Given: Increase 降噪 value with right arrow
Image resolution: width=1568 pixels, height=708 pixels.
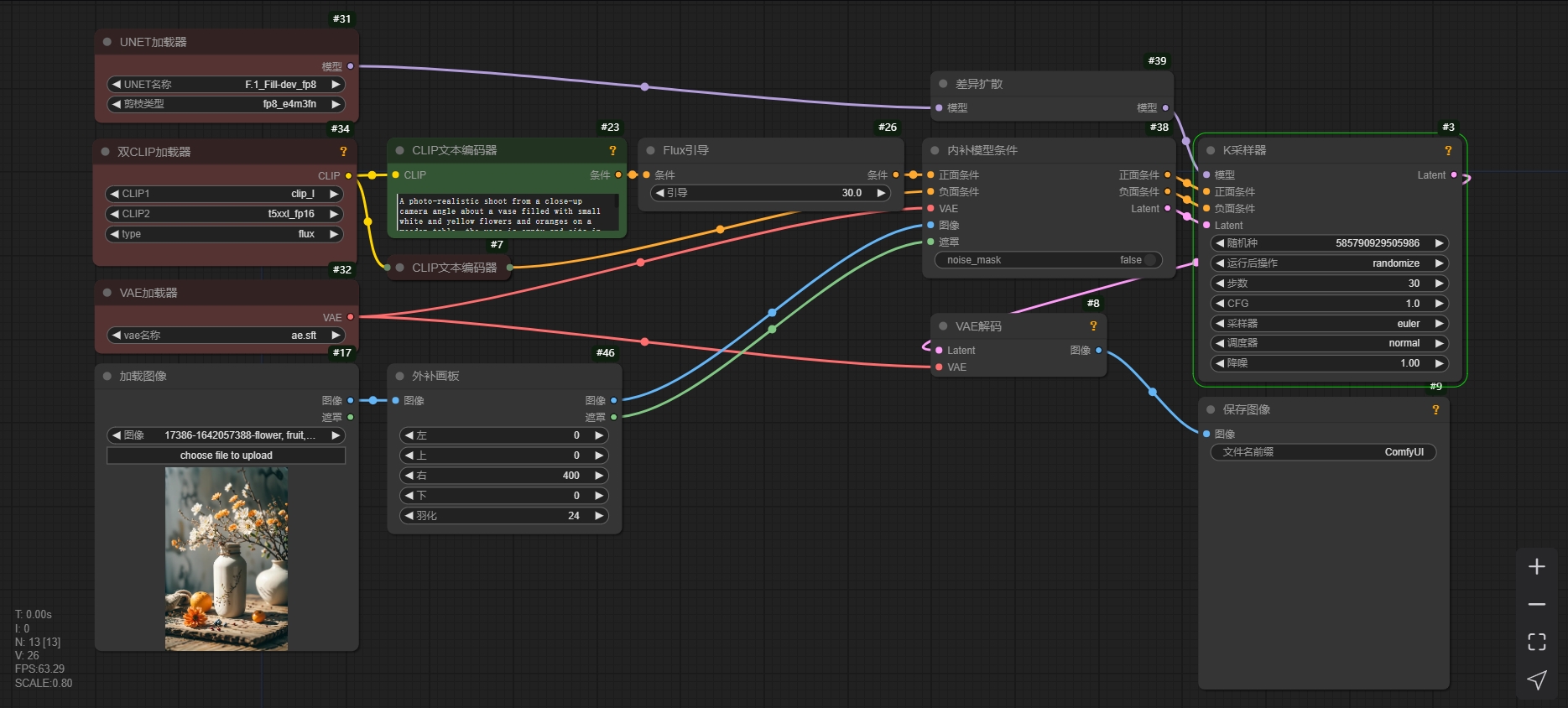Looking at the screenshot, I should [1440, 363].
